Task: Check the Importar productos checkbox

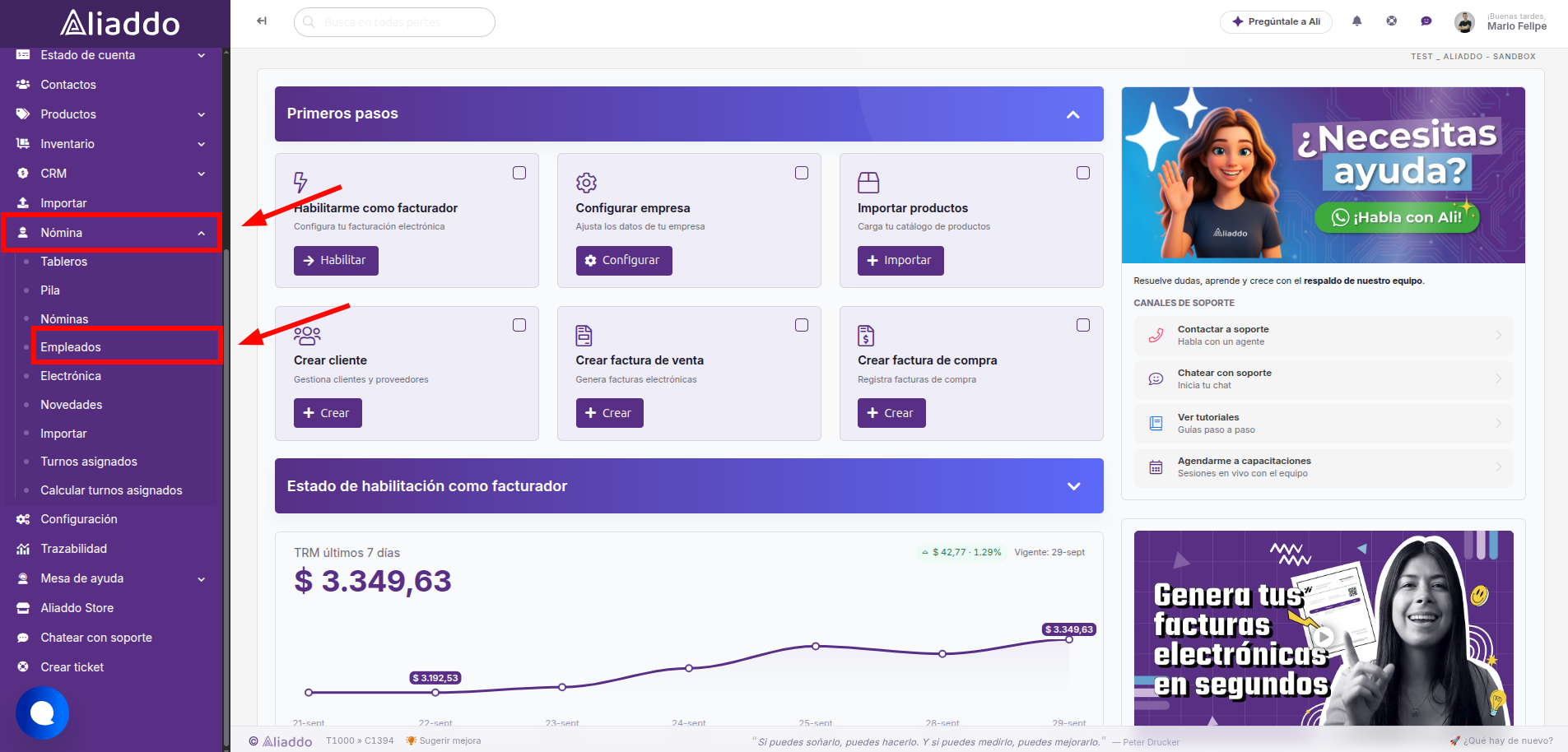Action: tap(1083, 173)
